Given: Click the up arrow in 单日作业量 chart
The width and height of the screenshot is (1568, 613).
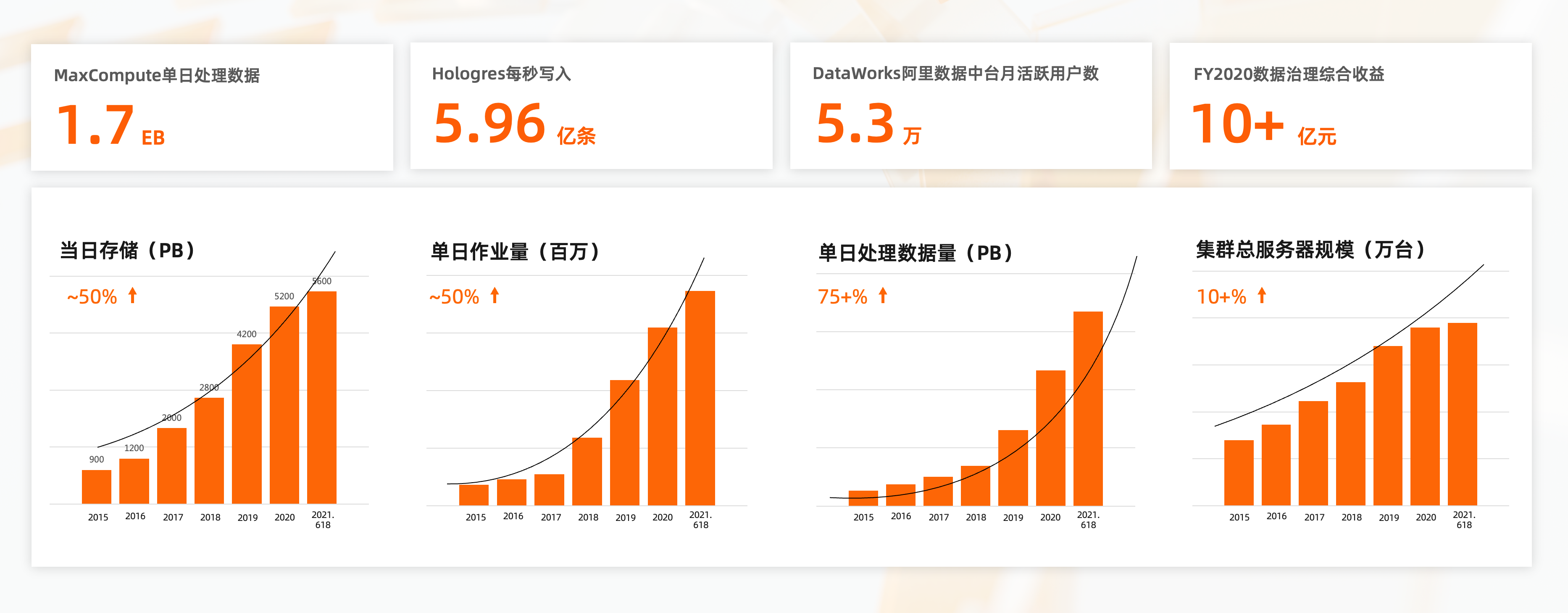Looking at the screenshot, I should 495,296.
